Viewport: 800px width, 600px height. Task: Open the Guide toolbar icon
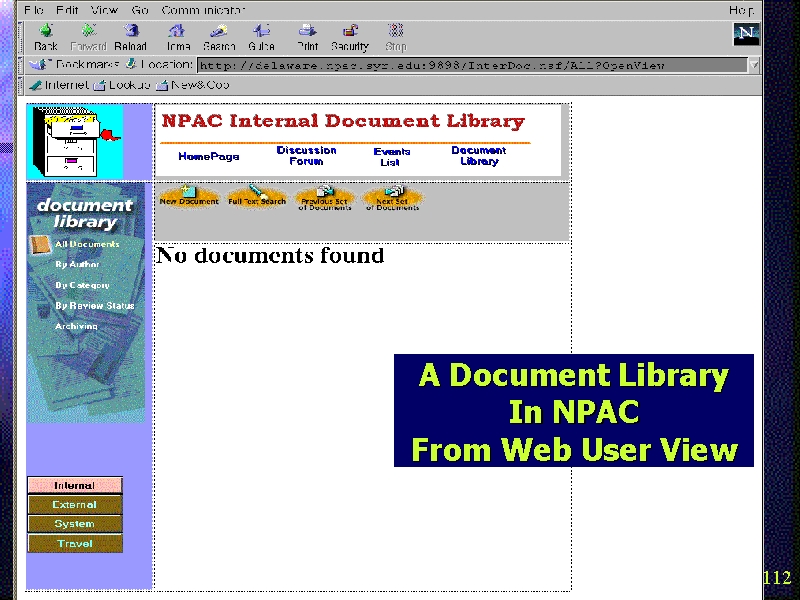[x=261, y=31]
